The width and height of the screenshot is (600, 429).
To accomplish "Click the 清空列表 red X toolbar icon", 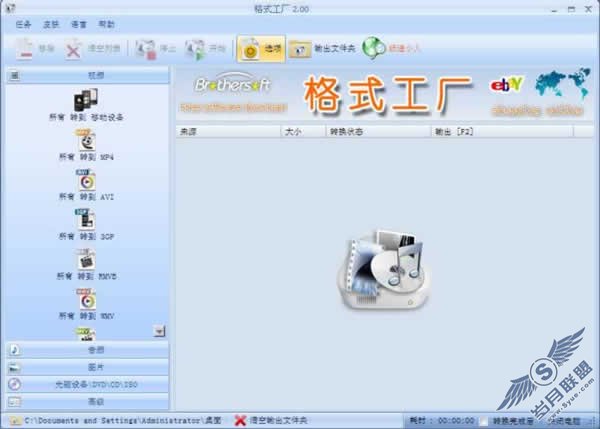I will [73, 49].
